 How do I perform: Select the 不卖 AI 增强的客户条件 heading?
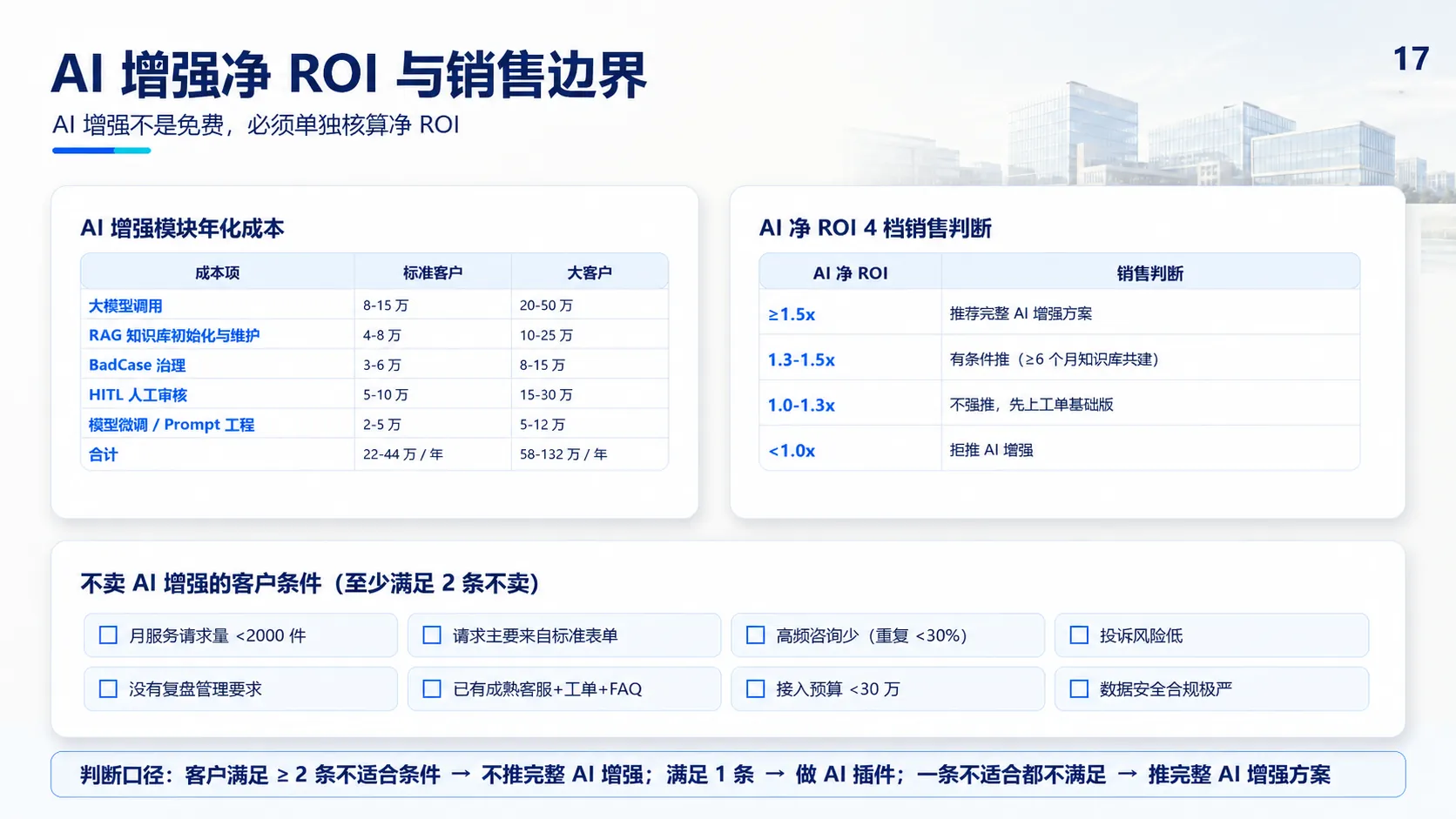311,583
